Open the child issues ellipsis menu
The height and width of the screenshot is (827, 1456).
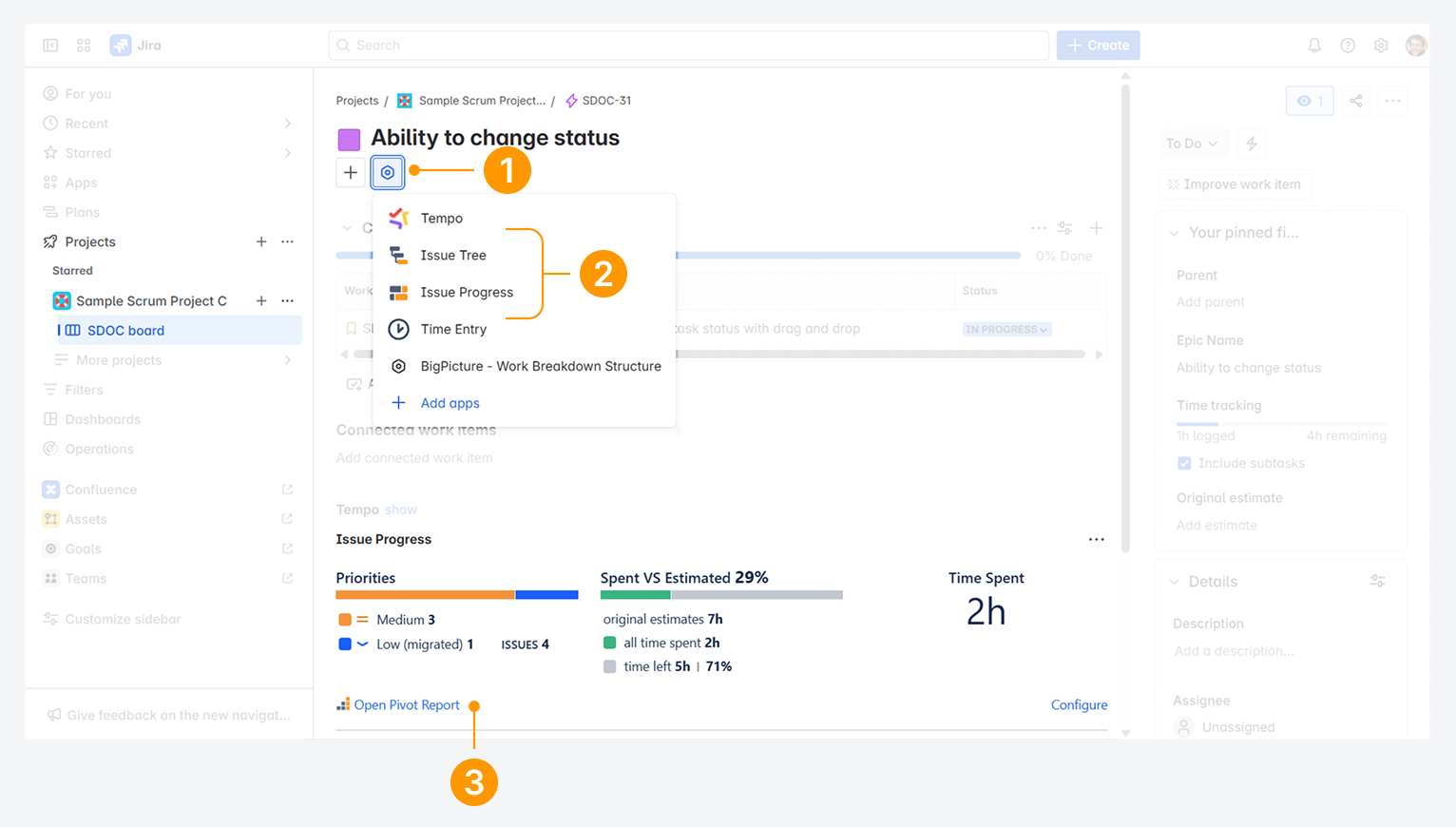(1039, 228)
